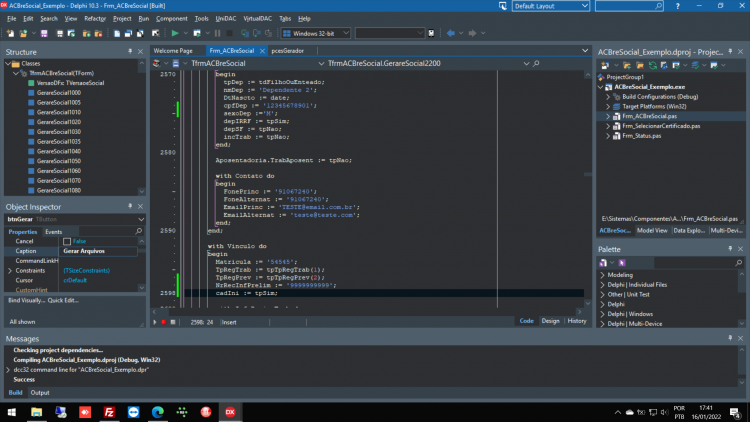Viewport: 750px width, 422px height.
Task: Click the Remove file from project icon
Action: point(99,33)
